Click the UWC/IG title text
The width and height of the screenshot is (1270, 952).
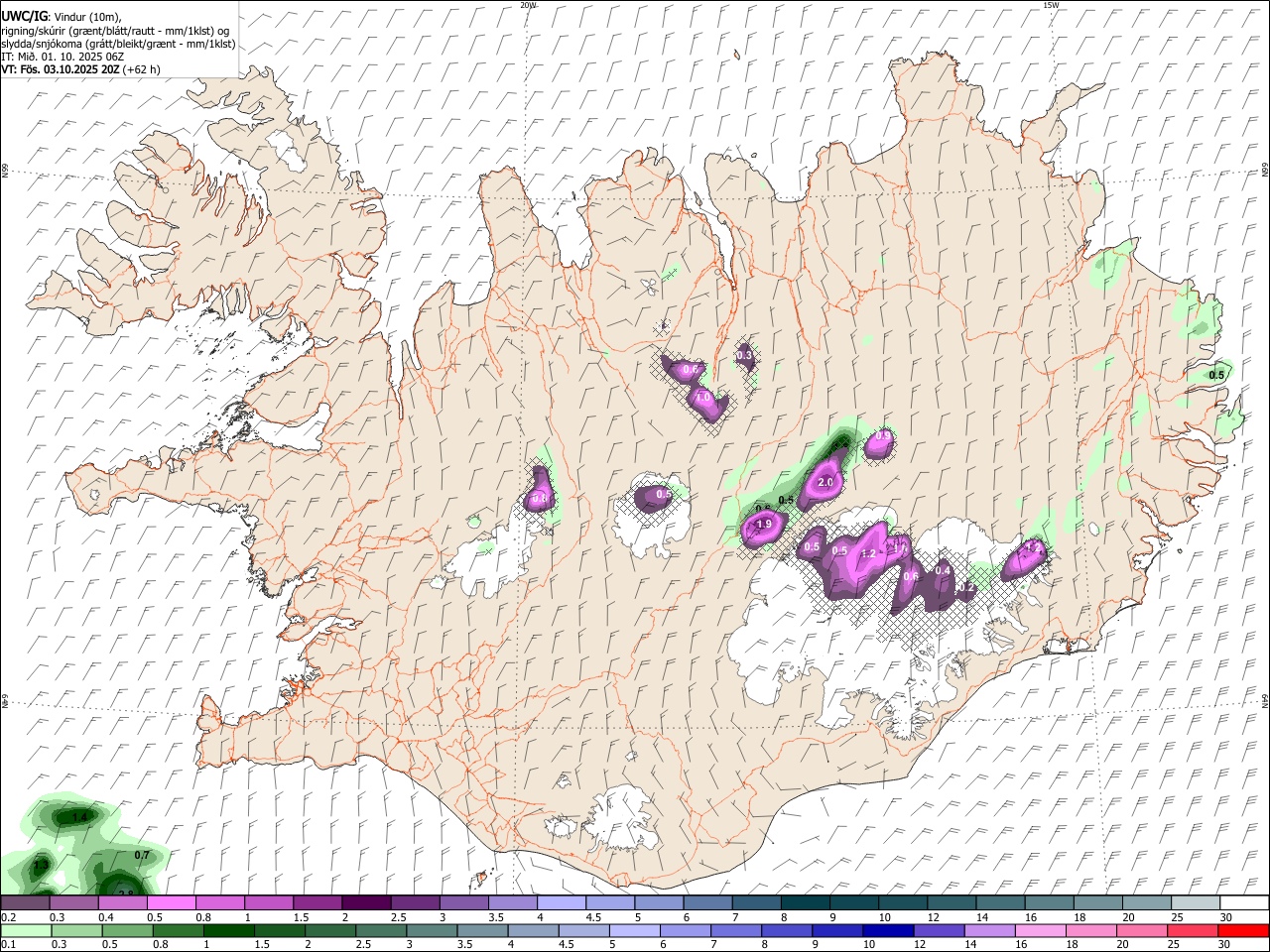[x=24, y=16]
